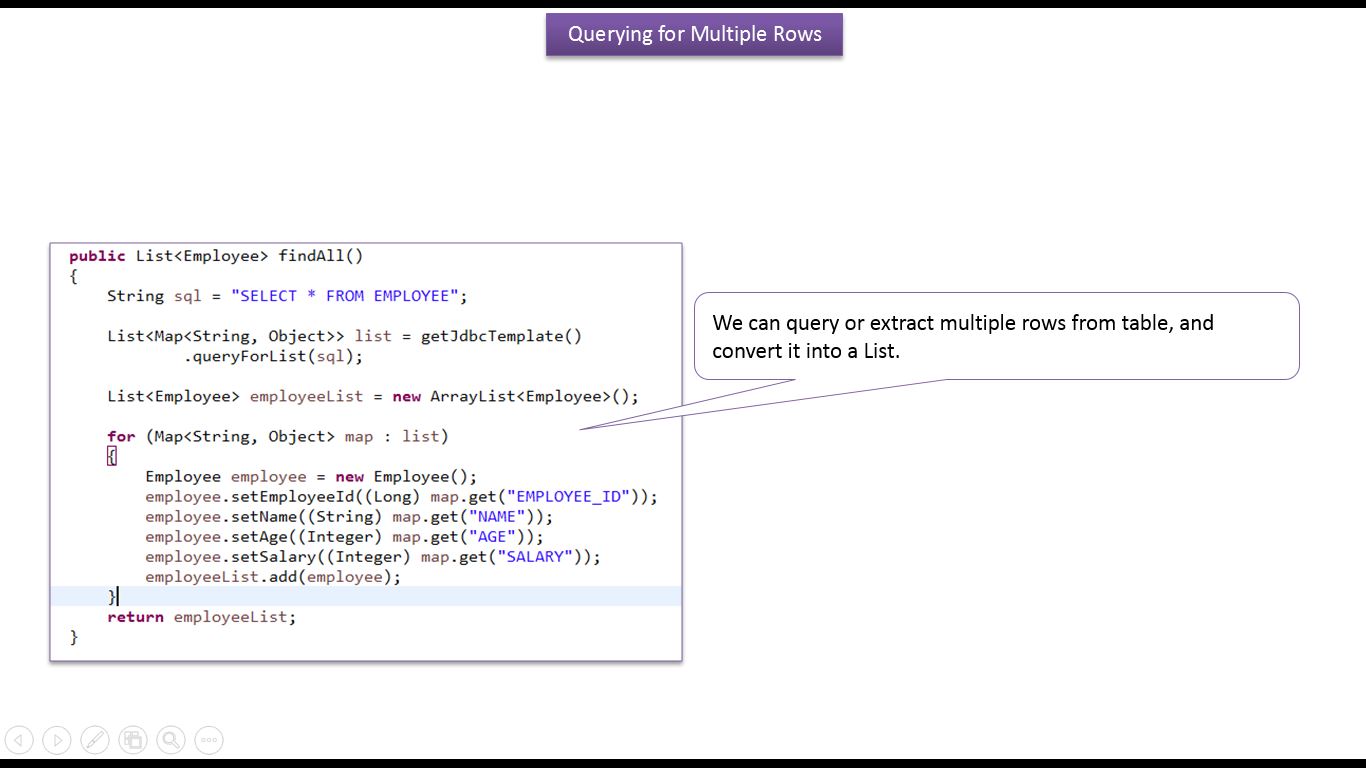This screenshot has height=768, width=1366.
Task: Select the return employeeList statement
Action: (x=200, y=616)
